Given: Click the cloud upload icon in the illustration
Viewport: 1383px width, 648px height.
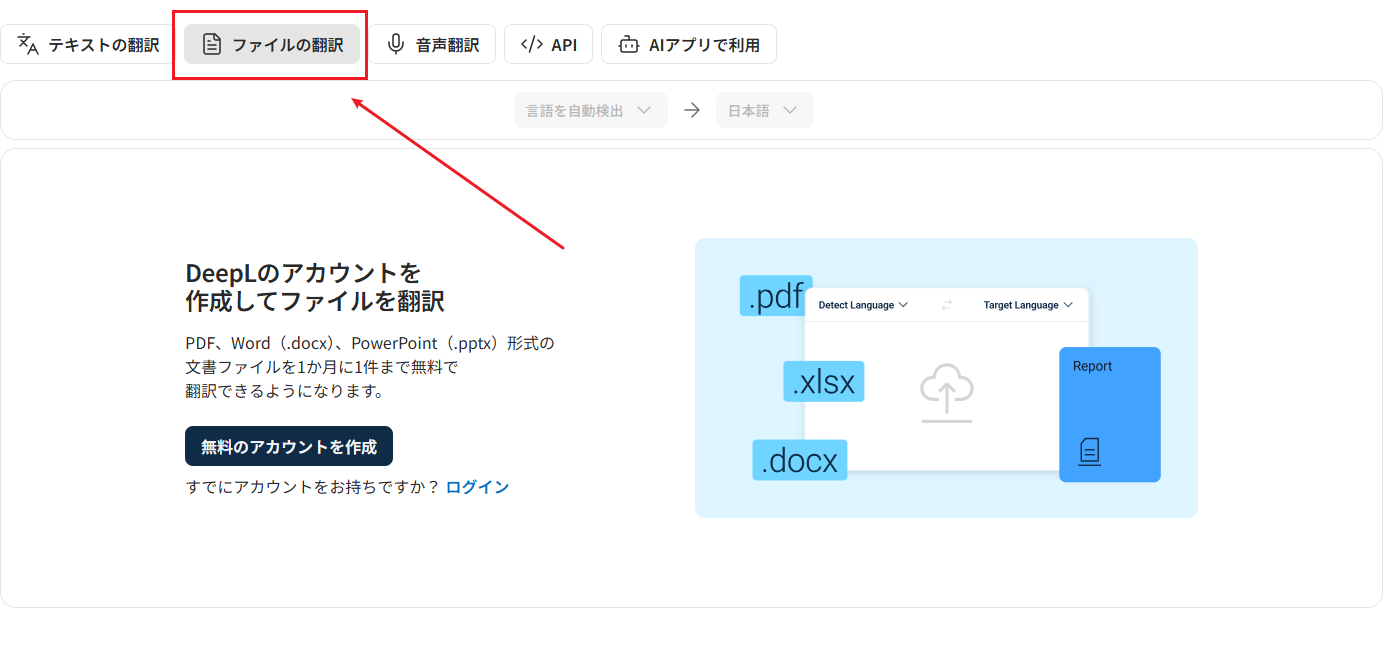Looking at the screenshot, I should tap(947, 393).
